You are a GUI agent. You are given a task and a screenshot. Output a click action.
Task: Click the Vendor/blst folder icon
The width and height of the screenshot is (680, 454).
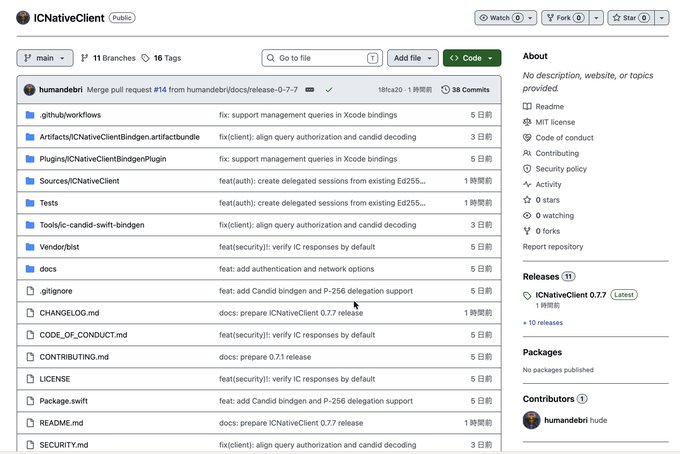(x=30, y=247)
